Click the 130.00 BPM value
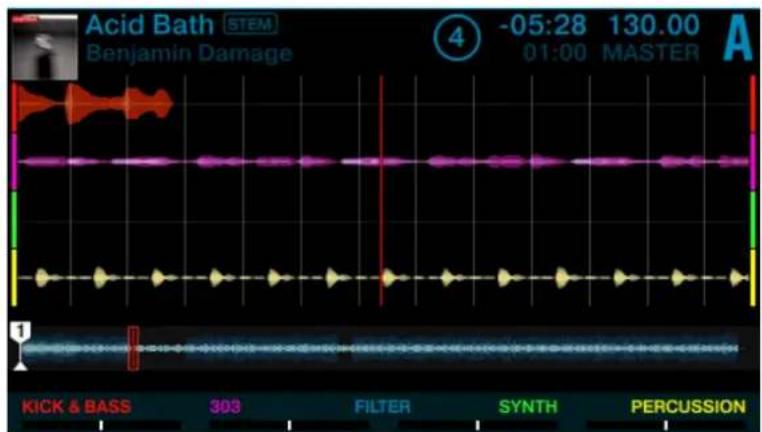 (x=654, y=25)
